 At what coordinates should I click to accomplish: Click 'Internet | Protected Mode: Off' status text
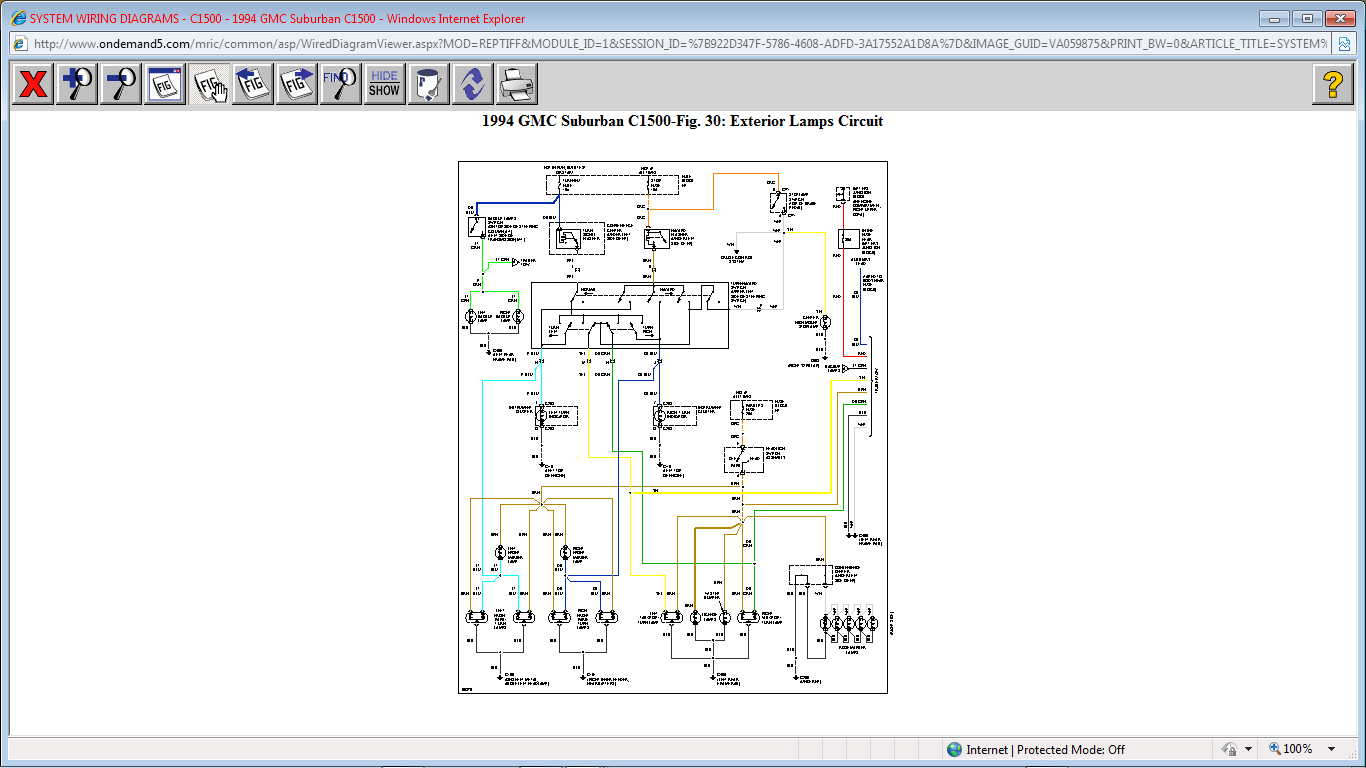[x=1045, y=749]
